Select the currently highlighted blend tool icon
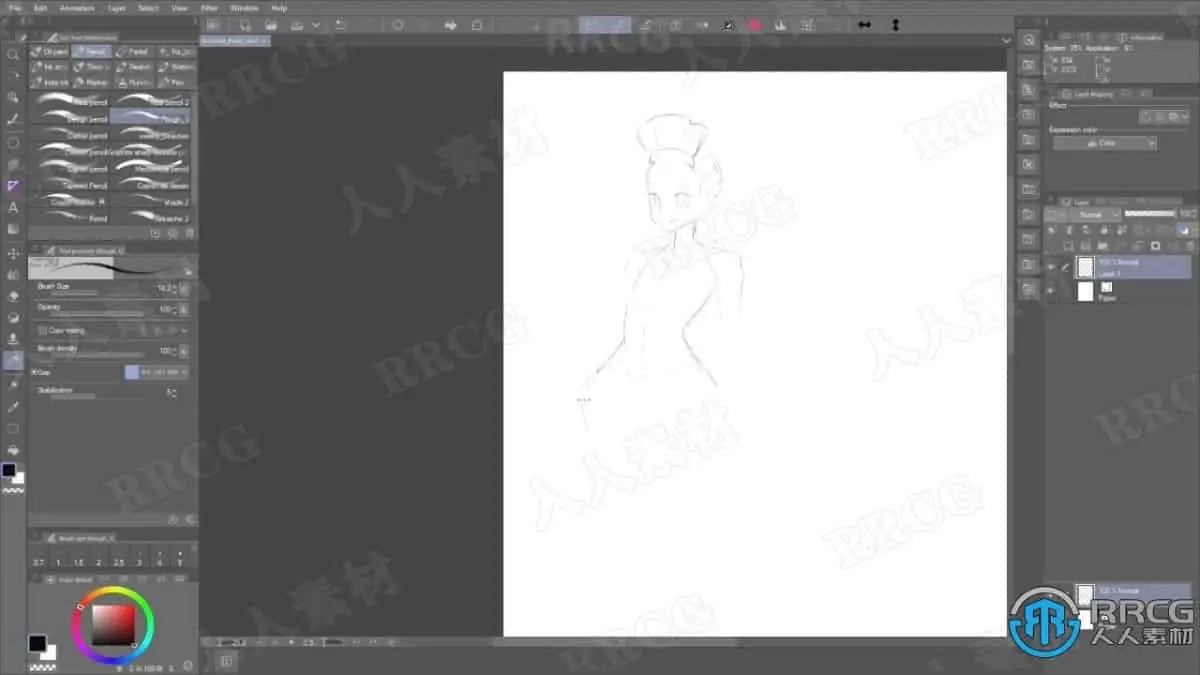Screen dimensions: 1200x675 click(x=13, y=361)
